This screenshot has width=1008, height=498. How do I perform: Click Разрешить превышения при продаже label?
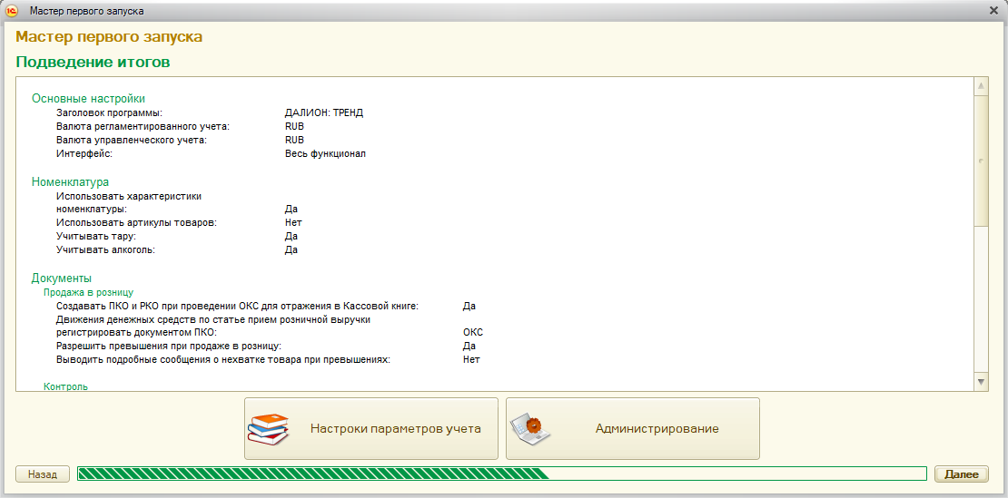tap(169, 346)
